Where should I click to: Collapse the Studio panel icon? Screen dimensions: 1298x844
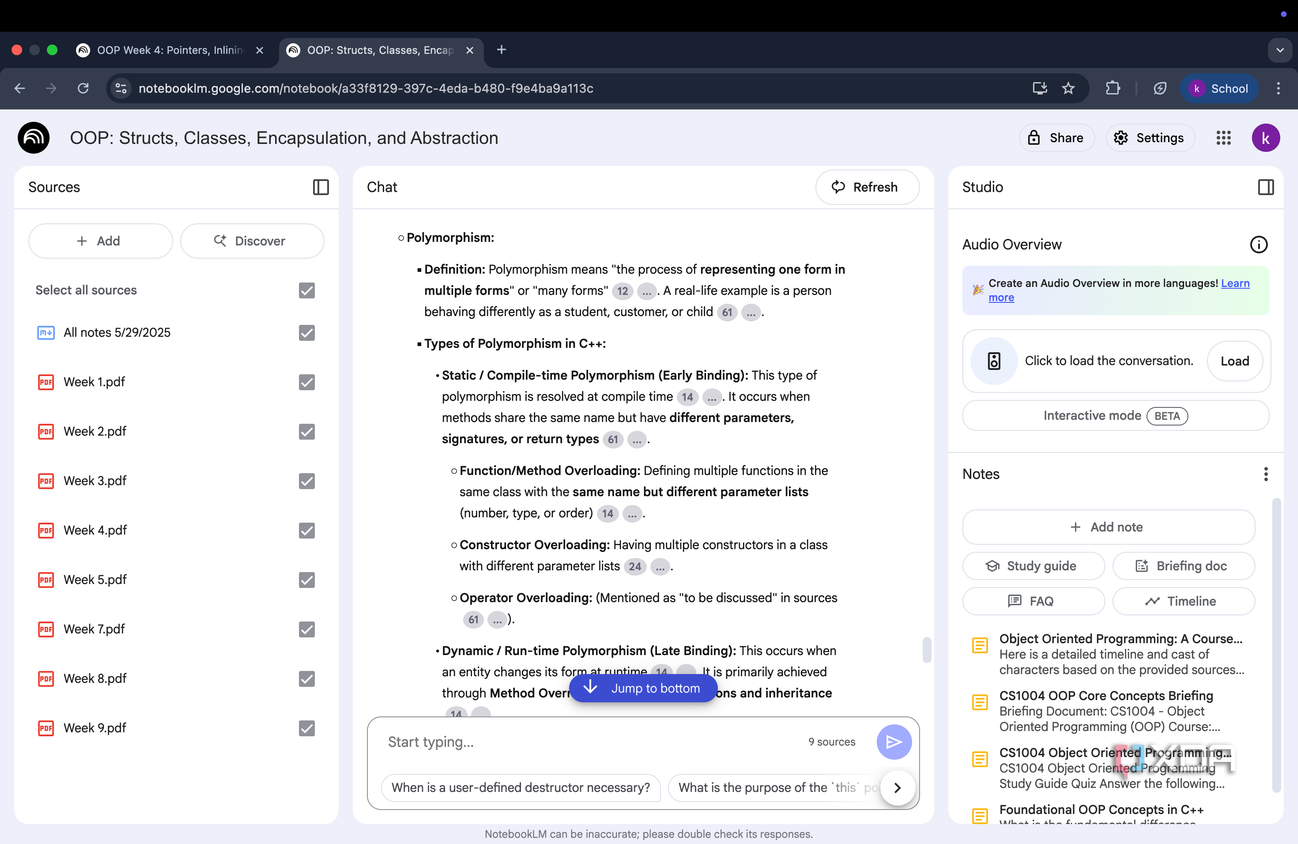point(1266,187)
